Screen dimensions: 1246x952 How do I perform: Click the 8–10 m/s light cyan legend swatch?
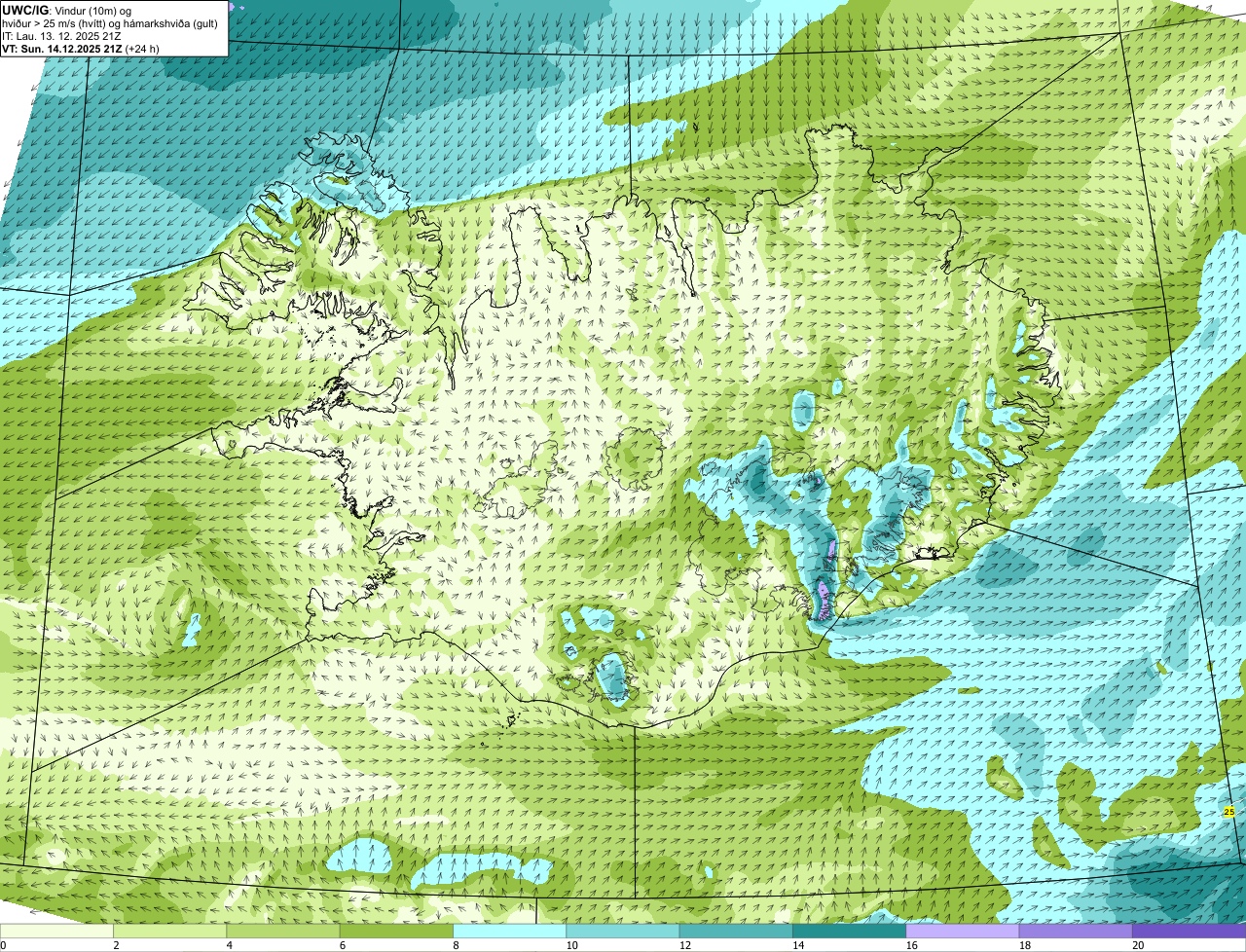(509, 931)
